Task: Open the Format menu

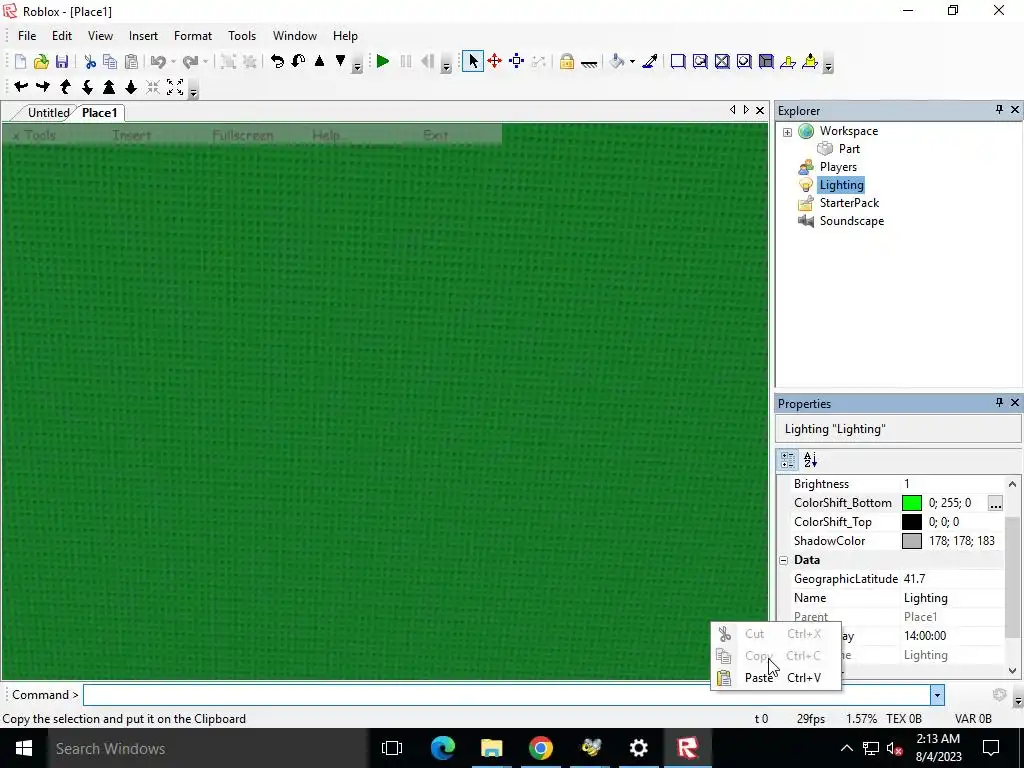Action: [x=193, y=36]
